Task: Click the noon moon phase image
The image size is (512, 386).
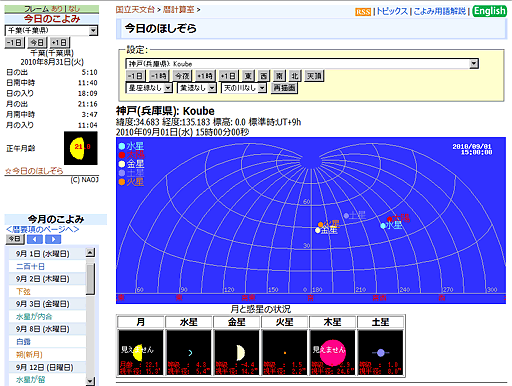Action: pos(81,148)
